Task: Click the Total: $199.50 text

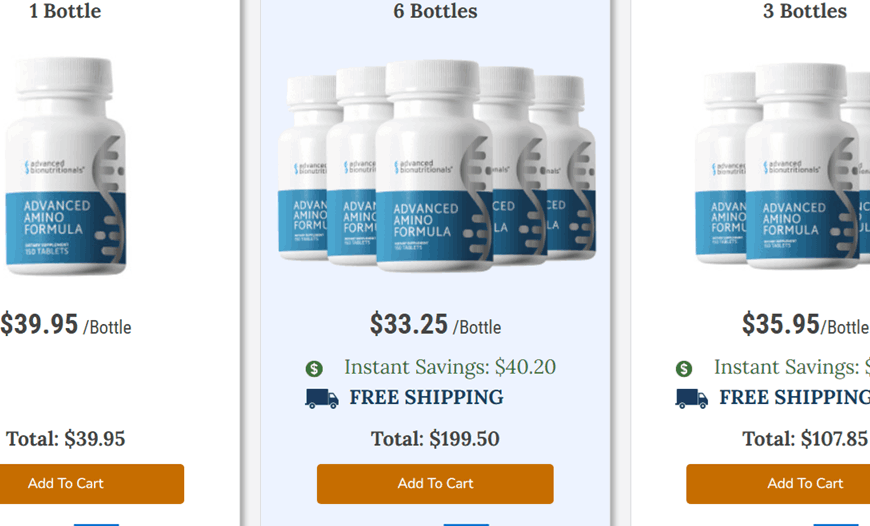Action: click(x=435, y=439)
